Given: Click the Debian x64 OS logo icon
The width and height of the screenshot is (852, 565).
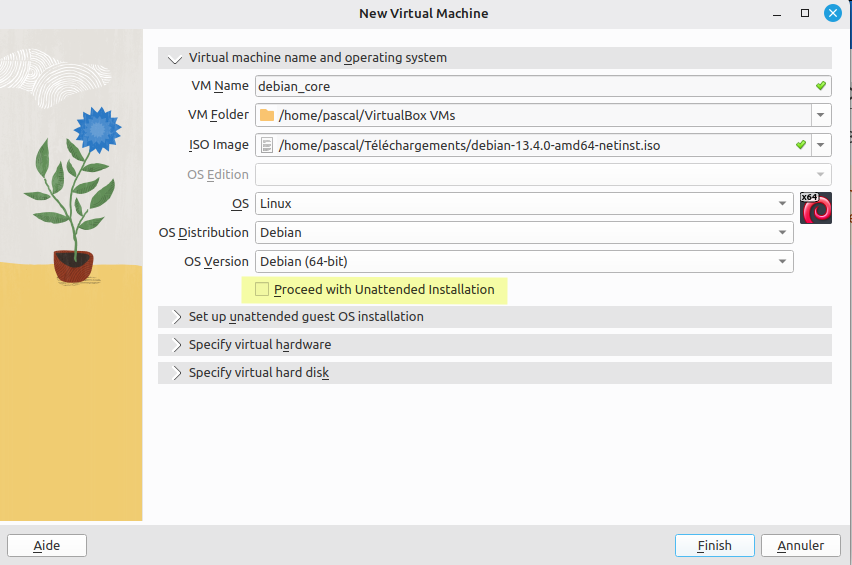Looking at the screenshot, I should (x=816, y=207).
